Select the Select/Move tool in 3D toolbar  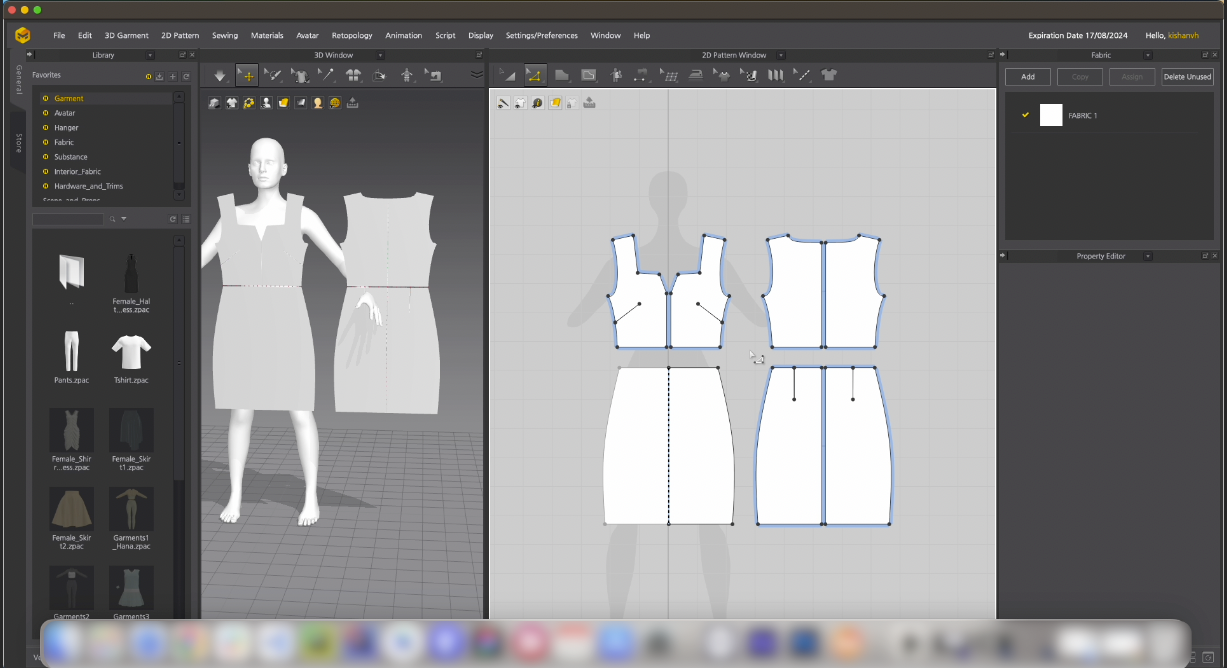tap(247, 75)
